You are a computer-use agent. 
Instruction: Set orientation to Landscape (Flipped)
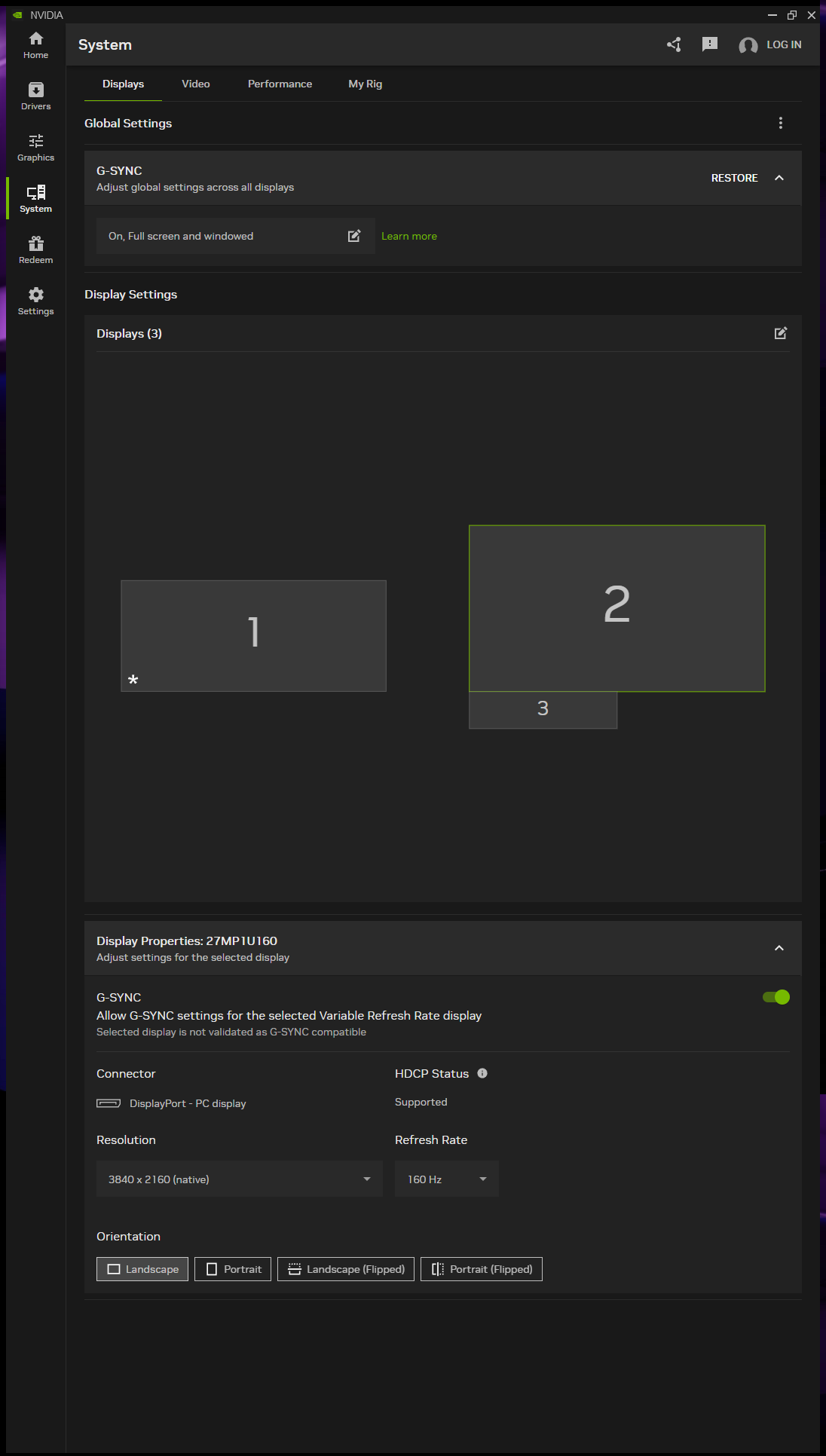click(346, 1269)
